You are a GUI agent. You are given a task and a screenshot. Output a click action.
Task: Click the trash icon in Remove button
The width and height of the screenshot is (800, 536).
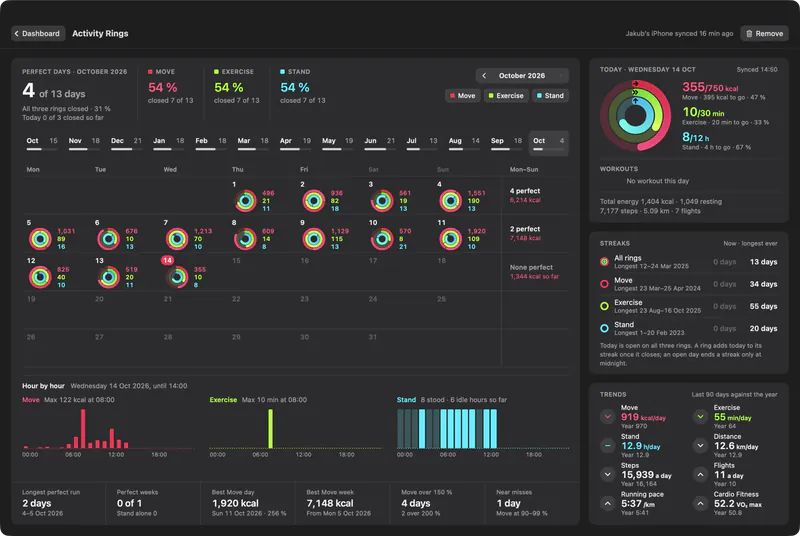tap(749, 34)
